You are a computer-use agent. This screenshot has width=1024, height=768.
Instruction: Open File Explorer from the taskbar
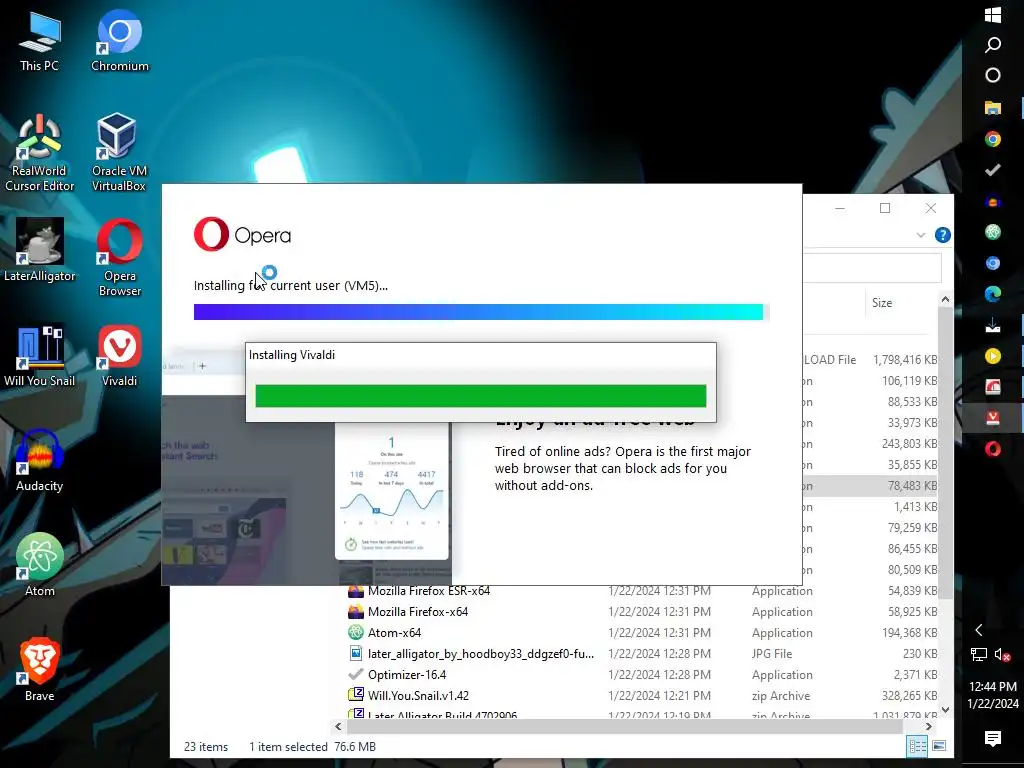click(993, 107)
